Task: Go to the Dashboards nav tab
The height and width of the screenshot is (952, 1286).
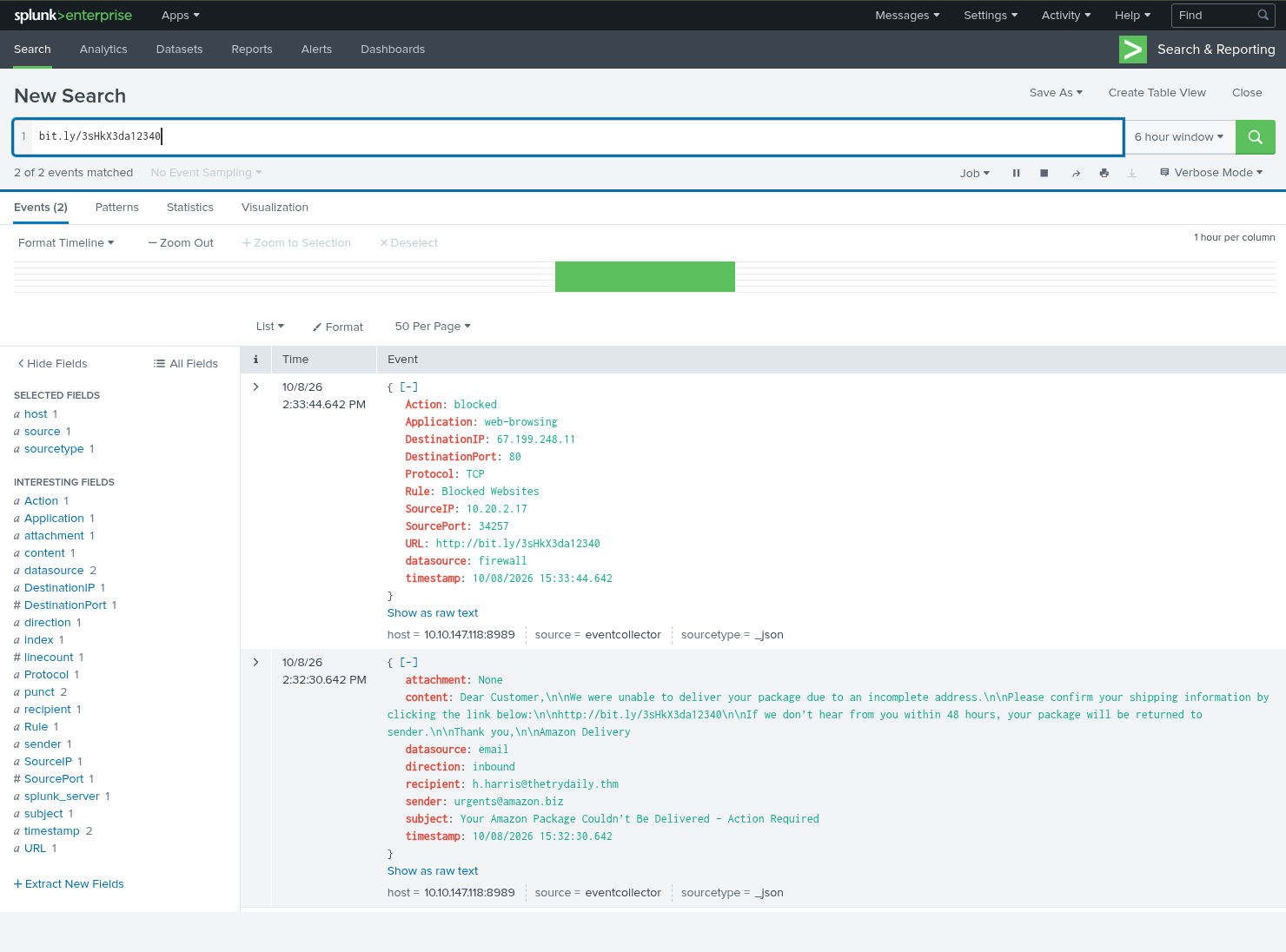Action: [x=393, y=50]
